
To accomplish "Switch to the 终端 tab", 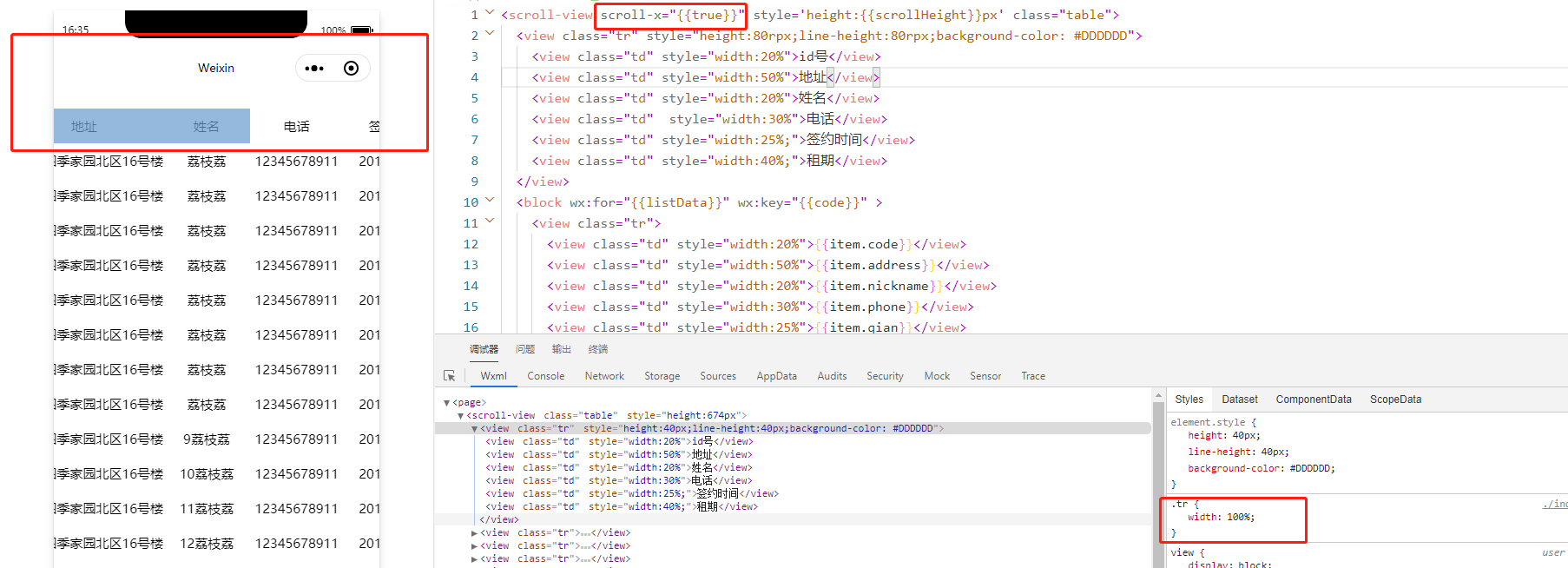I will click(598, 349).
